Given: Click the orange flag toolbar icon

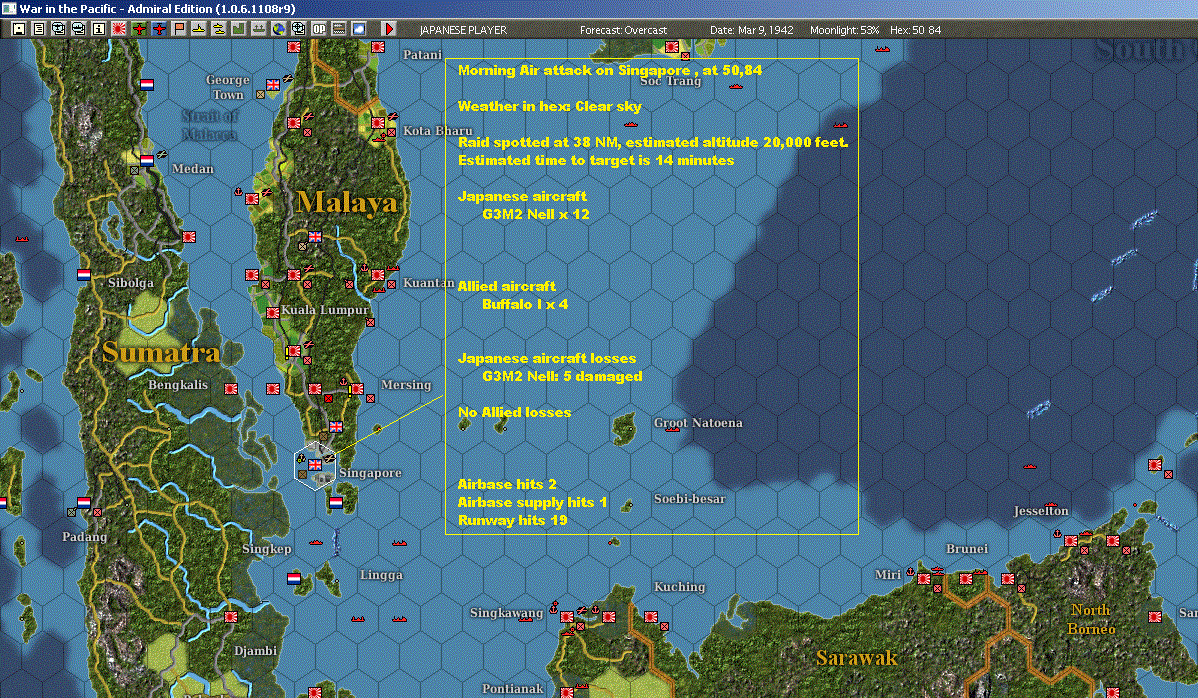Looking at the screenshot, I should tap(179, 29).
